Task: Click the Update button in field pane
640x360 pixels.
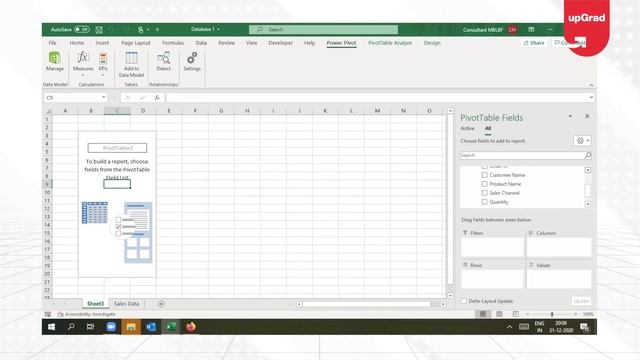Action: (x=581, y=301)
